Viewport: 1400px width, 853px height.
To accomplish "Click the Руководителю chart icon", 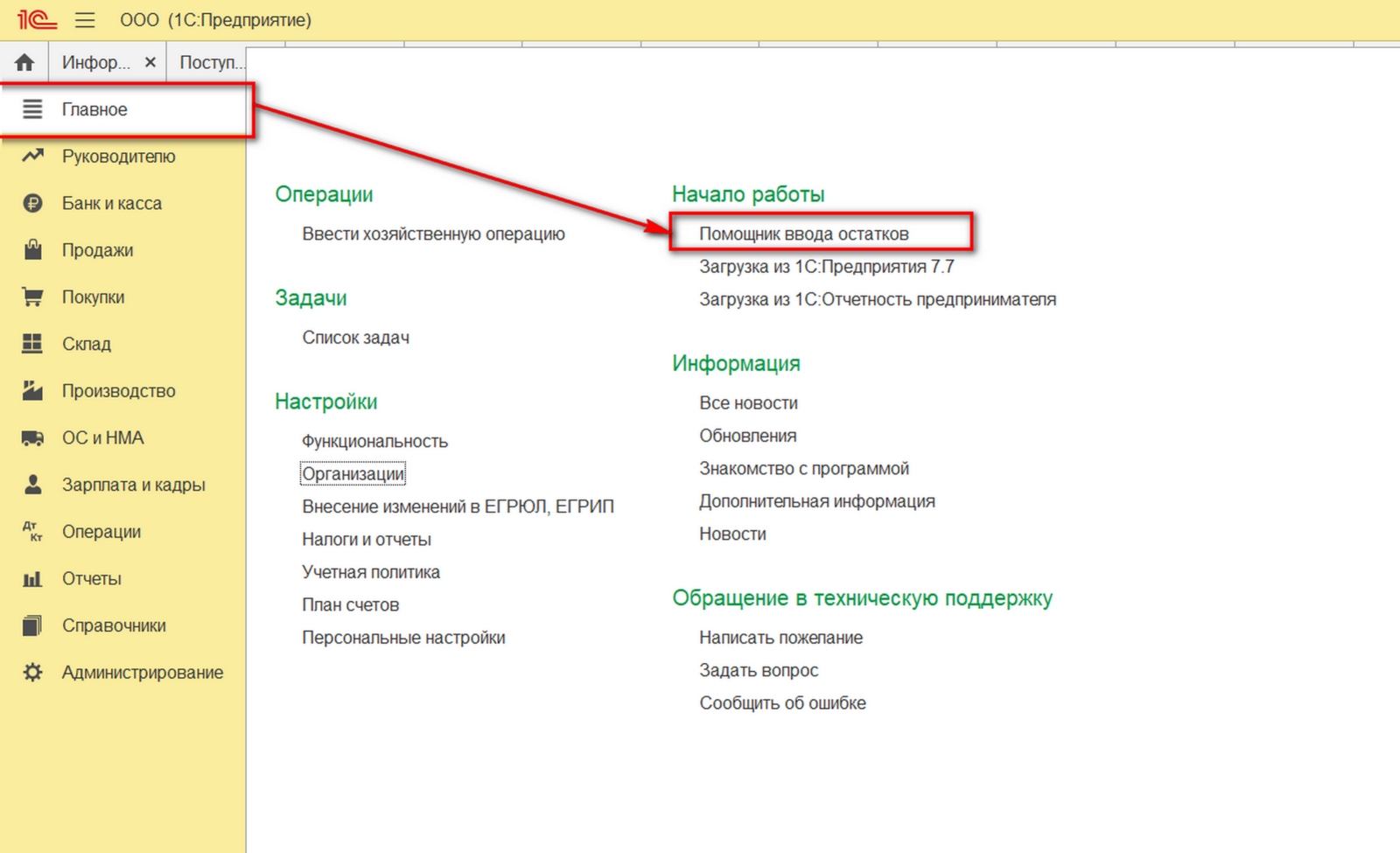I will [x=32, y=156].
